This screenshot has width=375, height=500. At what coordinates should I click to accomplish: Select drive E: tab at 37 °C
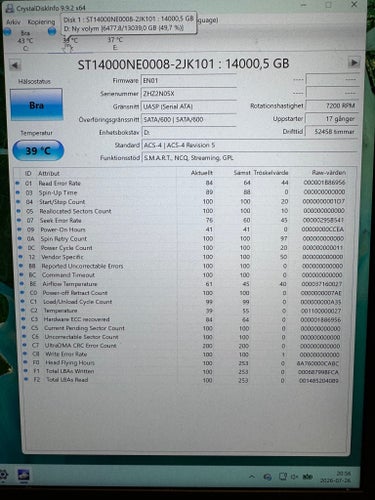point(115,43)
